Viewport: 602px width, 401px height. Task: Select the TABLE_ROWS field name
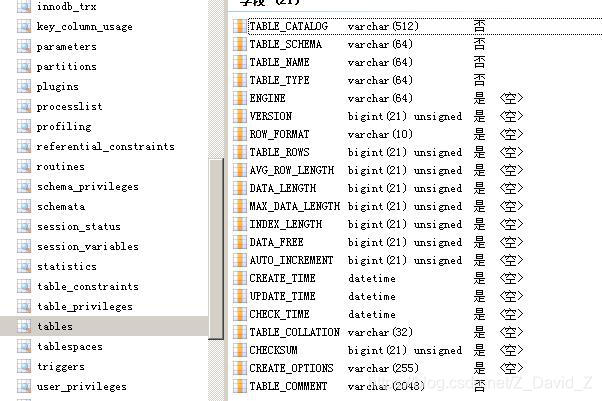tap(279, 152)
